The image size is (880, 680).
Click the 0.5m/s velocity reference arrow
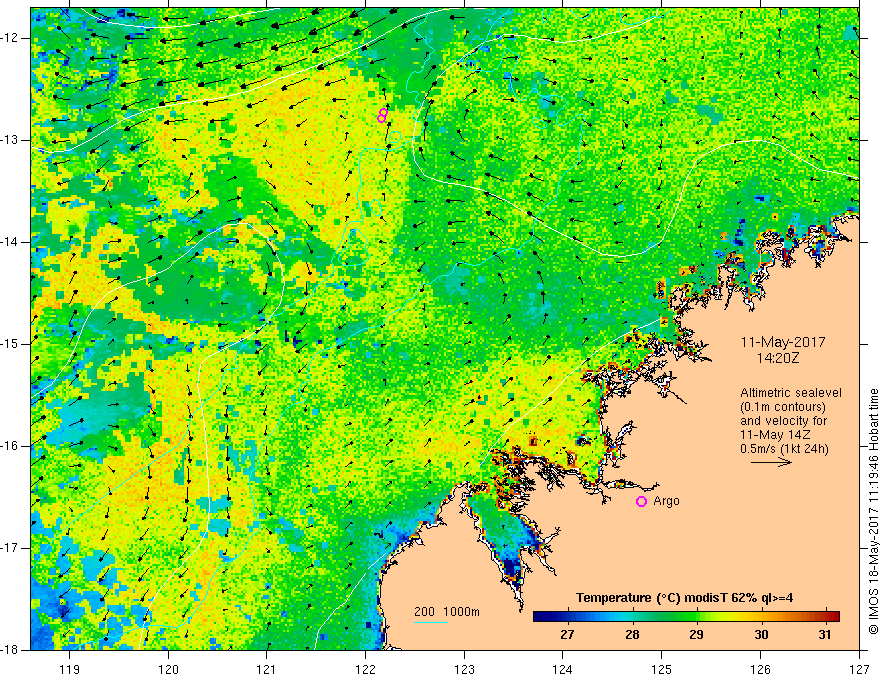(x=772, y=462)
